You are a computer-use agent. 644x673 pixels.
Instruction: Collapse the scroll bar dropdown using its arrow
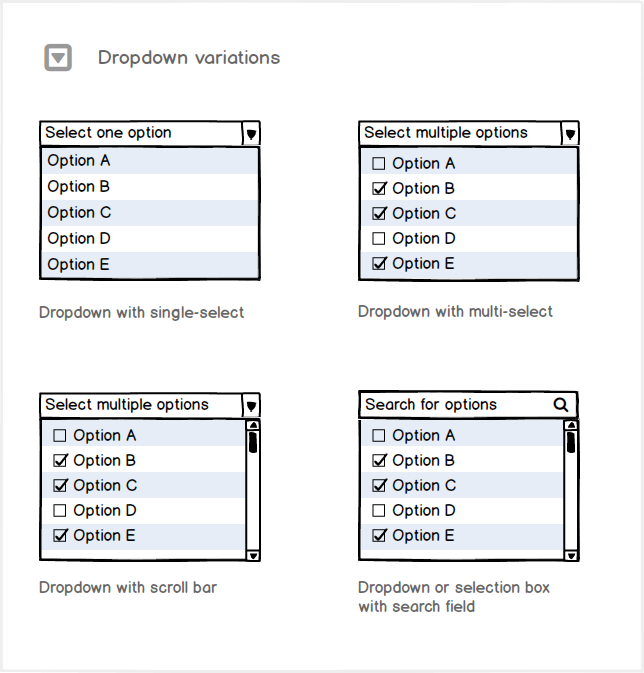[251, 405]
